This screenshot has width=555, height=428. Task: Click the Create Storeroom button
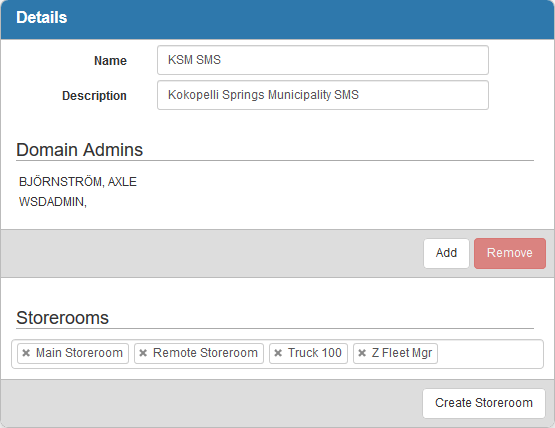click(484, 403)
